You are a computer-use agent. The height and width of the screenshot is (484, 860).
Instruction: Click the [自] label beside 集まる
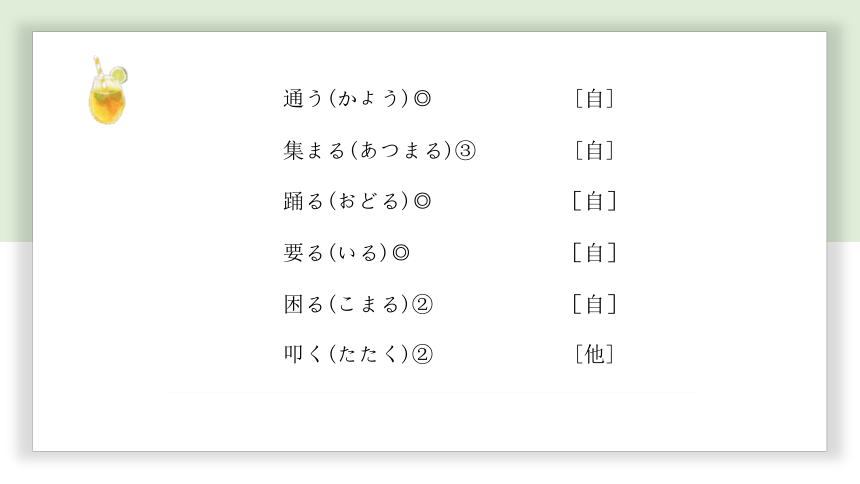coord(595,150)
